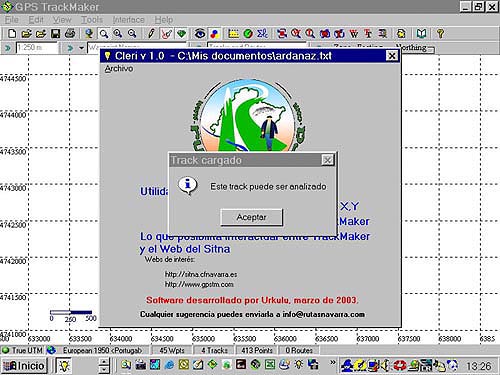This screenshot has height=375, width=500.
Task: Click the scale field showing 1:250 m
Action: pyautogui.click(x=37, y=48)
